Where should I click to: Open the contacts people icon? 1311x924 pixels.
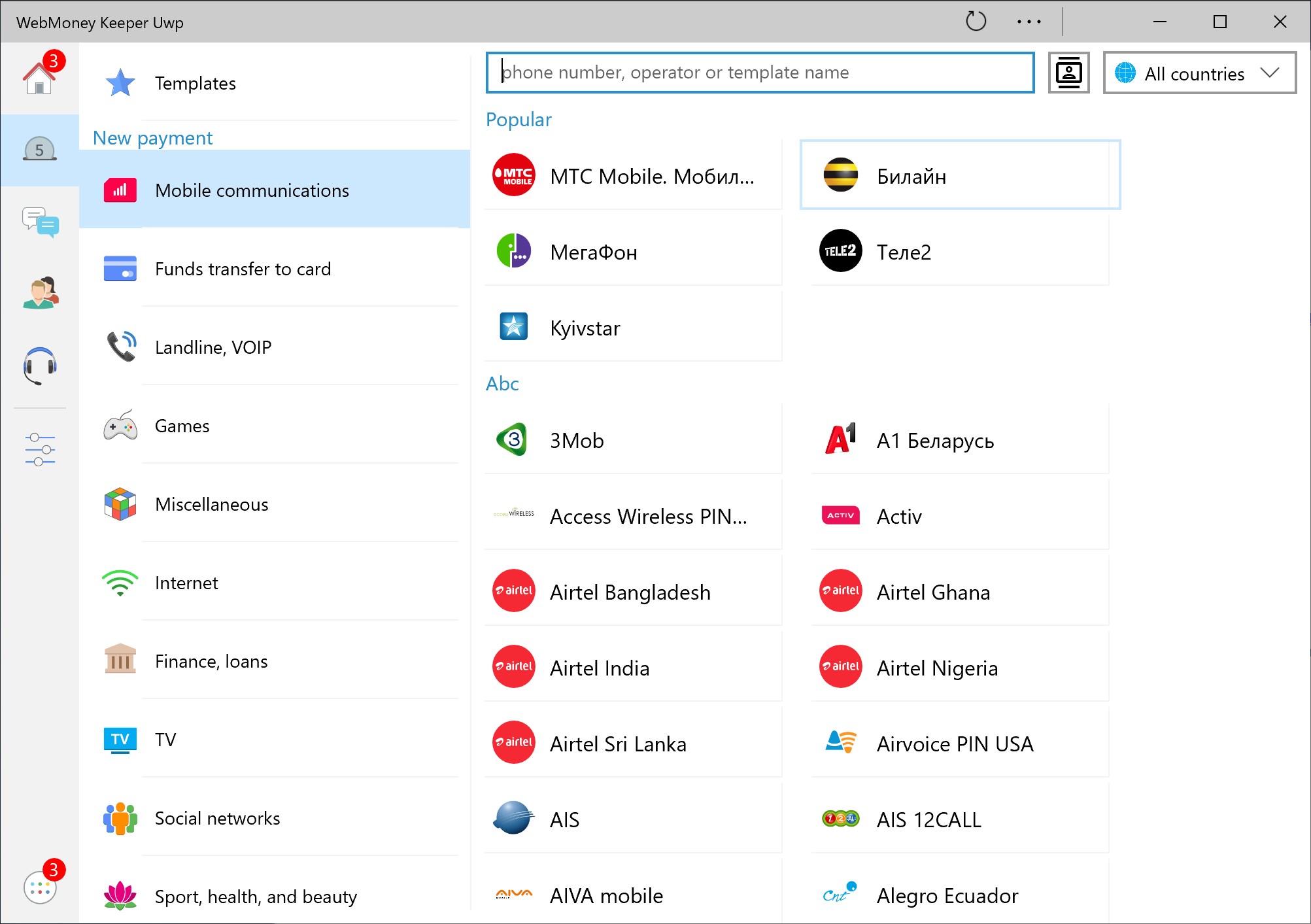pos(39,293)
